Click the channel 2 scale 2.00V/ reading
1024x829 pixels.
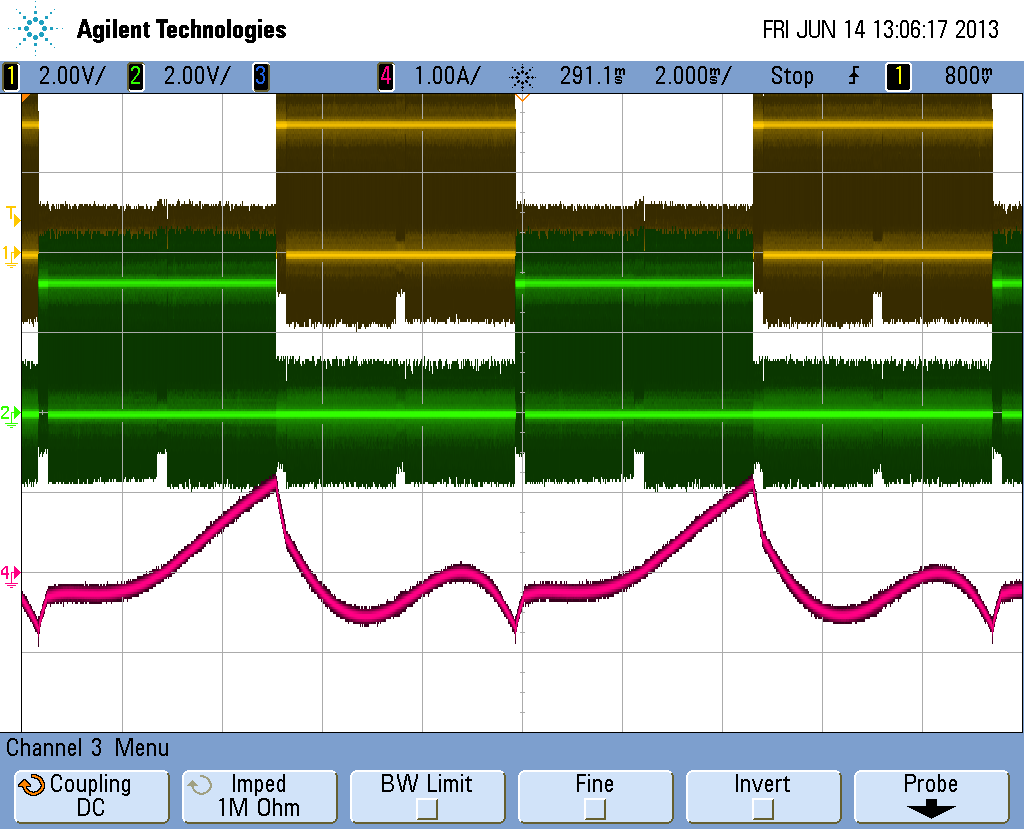coord(197,76)
